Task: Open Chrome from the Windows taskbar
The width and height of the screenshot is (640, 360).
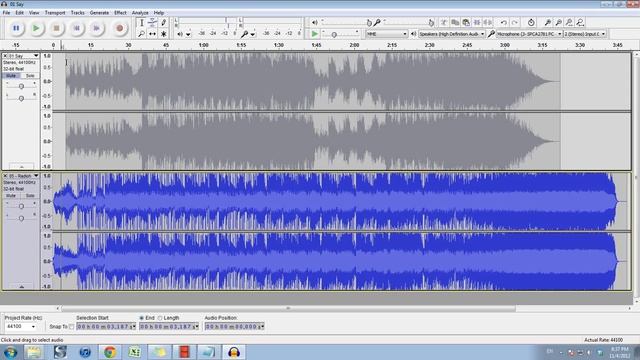Action: 109,352
